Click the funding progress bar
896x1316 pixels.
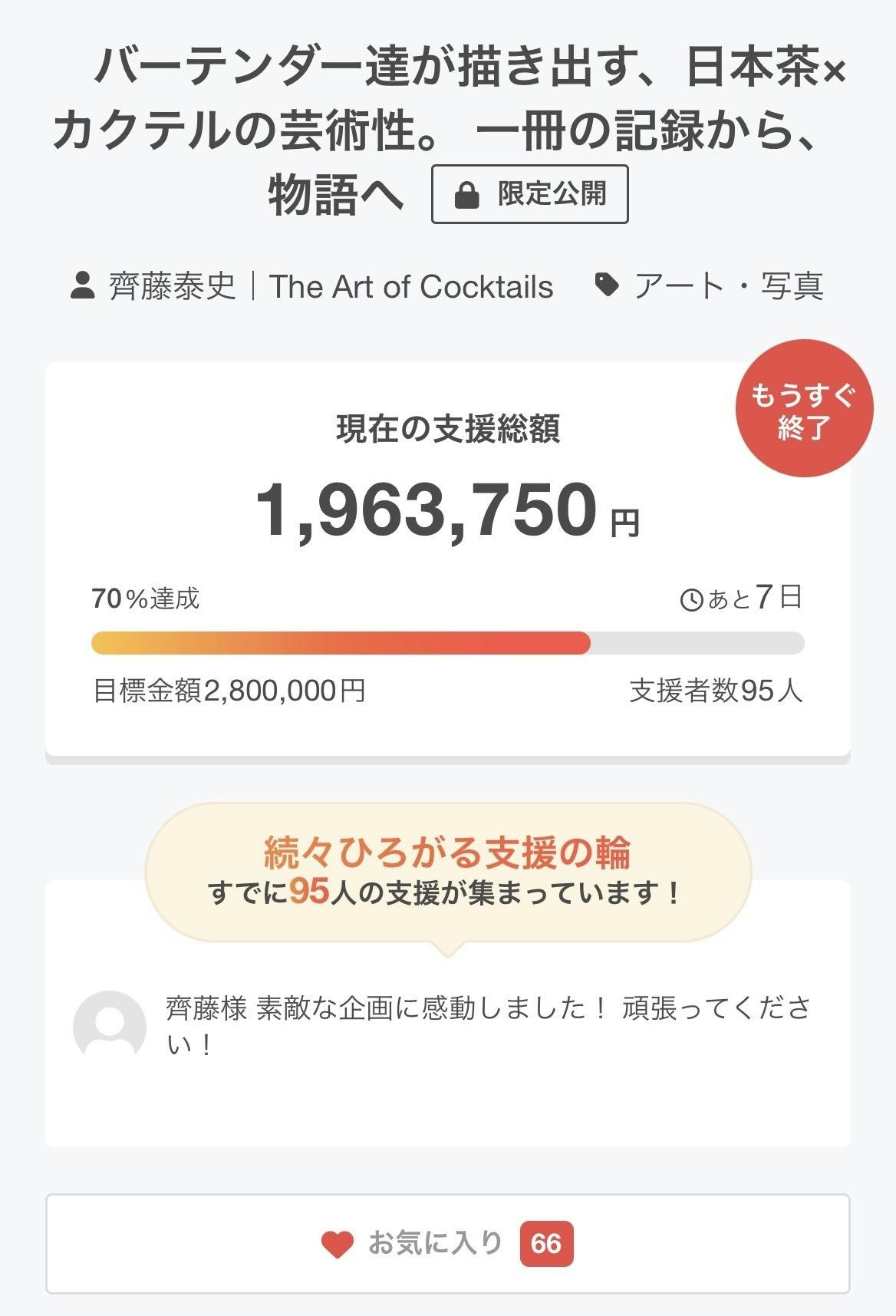(x=447, y=643)
